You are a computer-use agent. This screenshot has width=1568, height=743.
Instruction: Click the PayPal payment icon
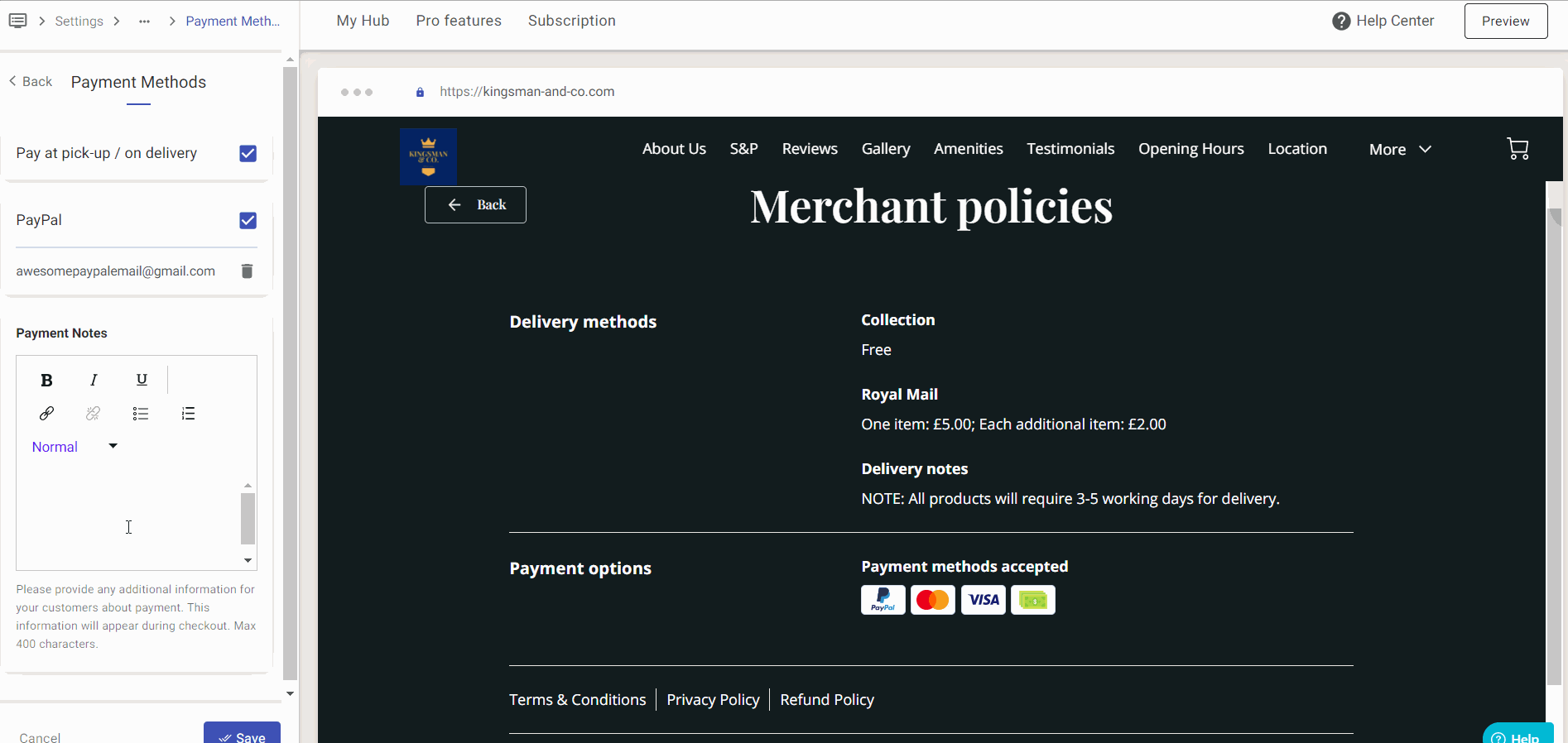(x=883, y=600)
